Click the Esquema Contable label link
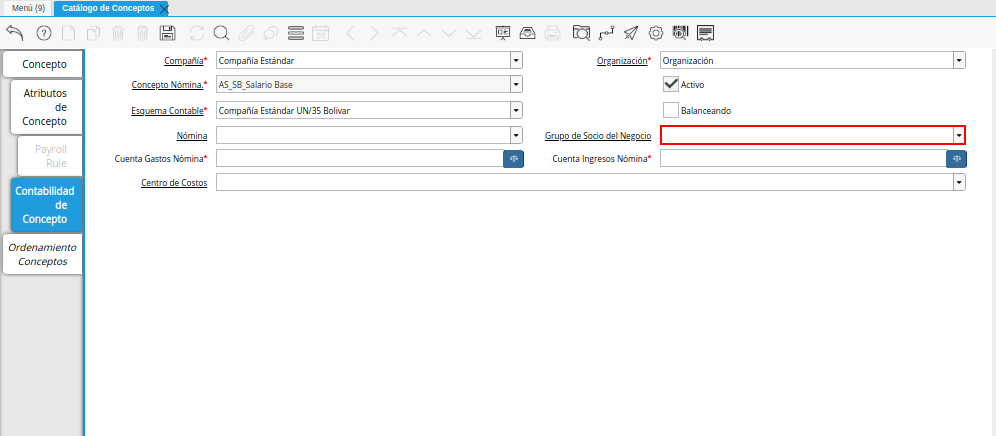 click(x=166, y=111)
